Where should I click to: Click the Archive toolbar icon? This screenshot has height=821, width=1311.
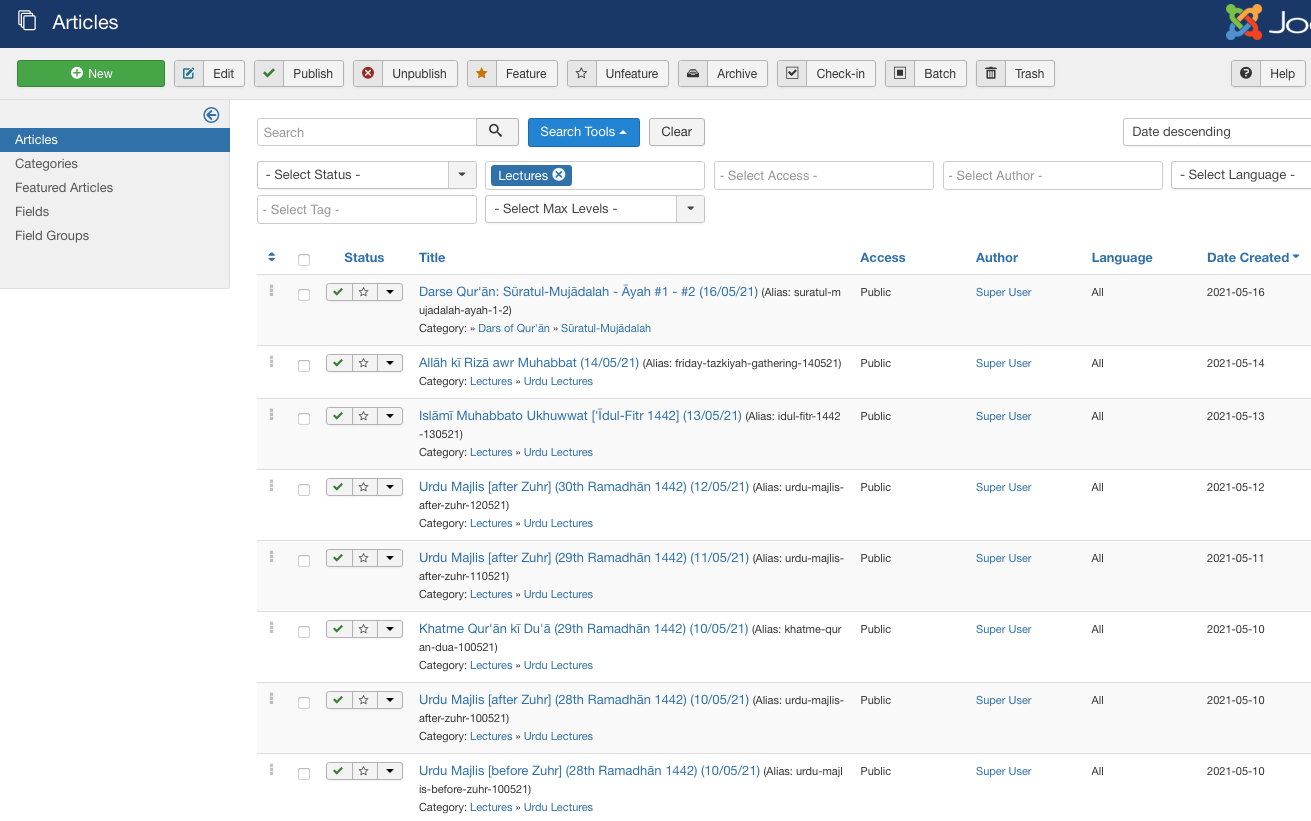pyautogui.click(x=693, y=73)
